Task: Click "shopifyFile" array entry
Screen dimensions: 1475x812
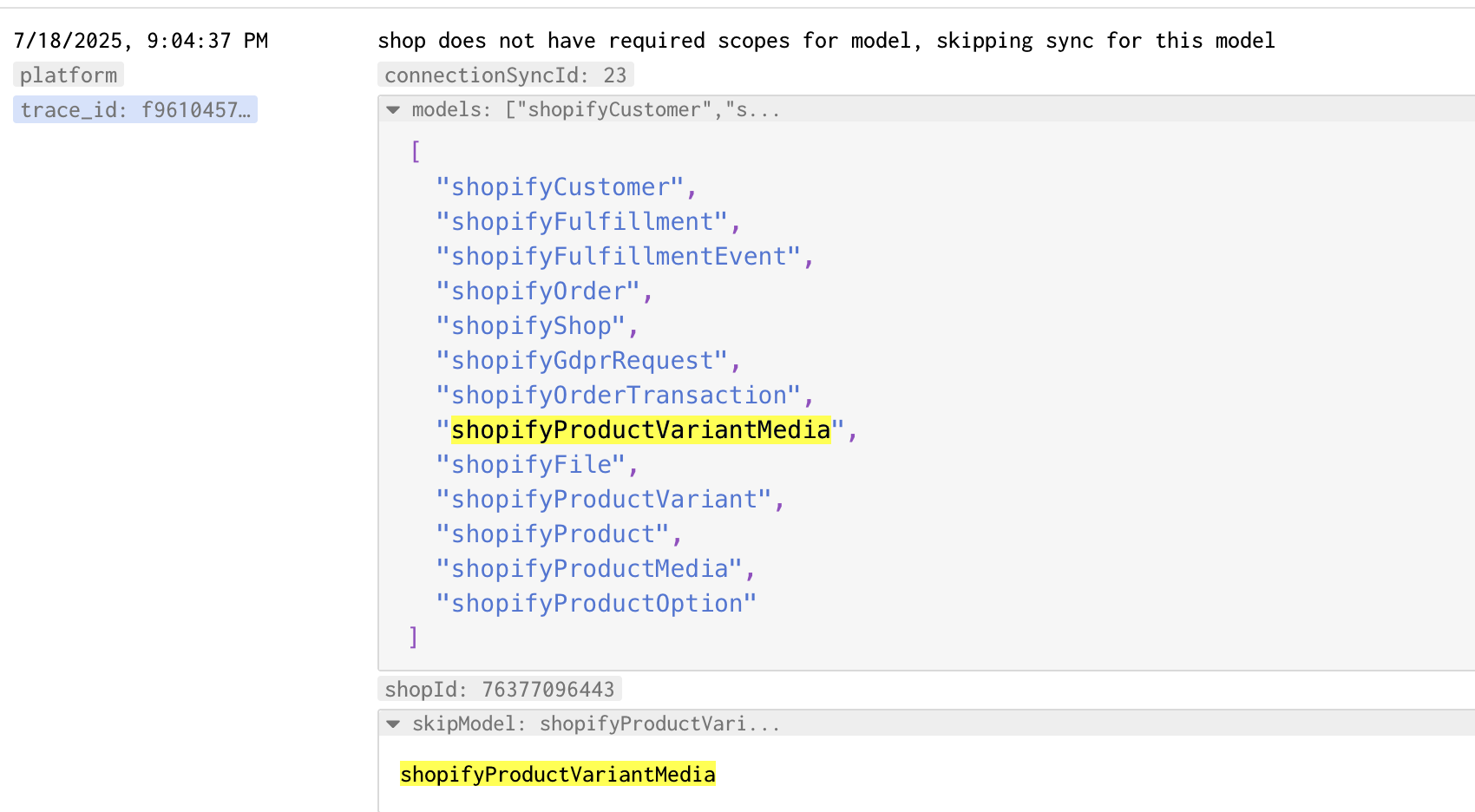Action: (530, 465)
